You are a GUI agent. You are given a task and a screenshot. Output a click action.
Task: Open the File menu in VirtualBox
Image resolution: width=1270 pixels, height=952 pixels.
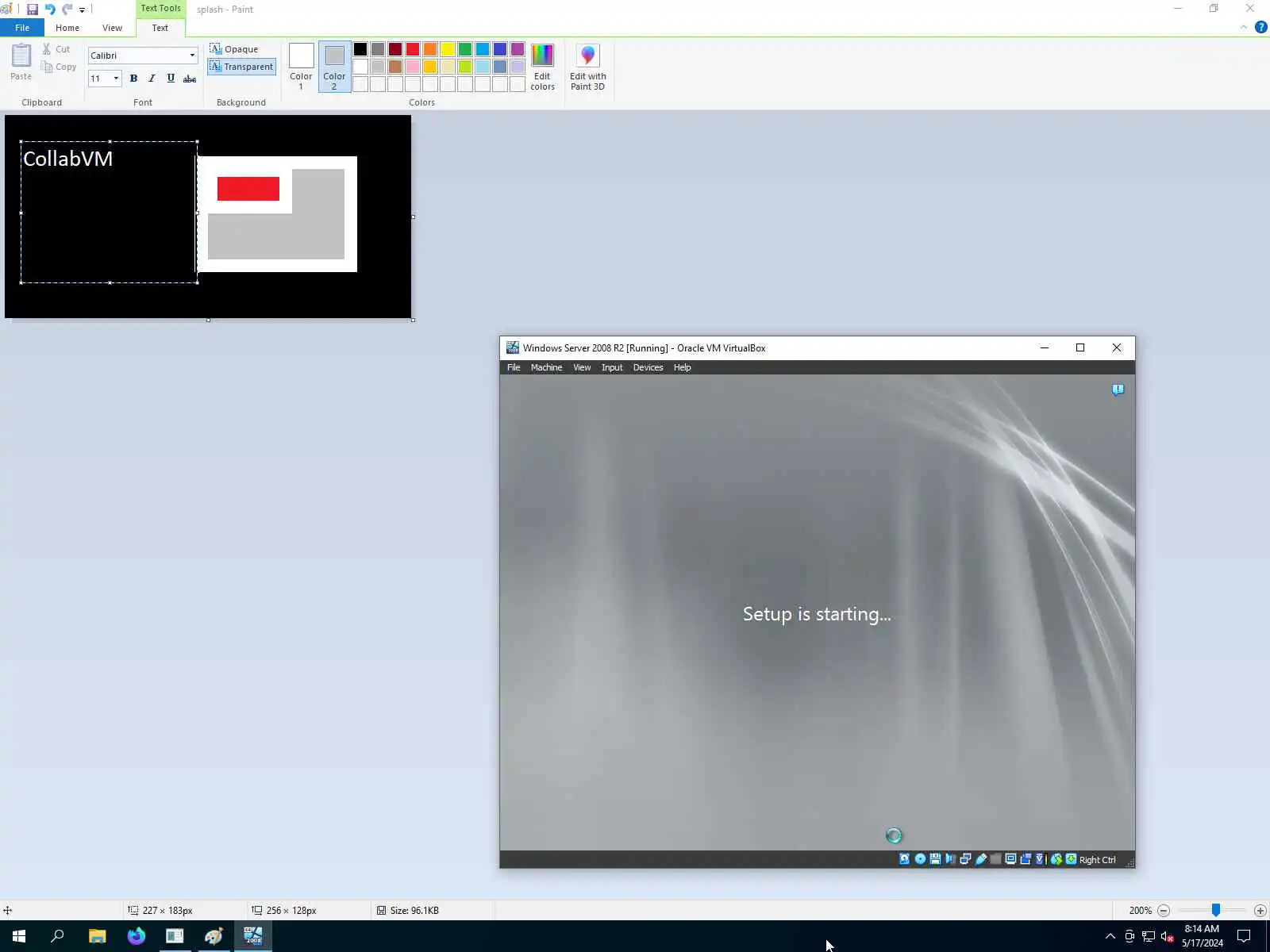[x=514, y=367]
